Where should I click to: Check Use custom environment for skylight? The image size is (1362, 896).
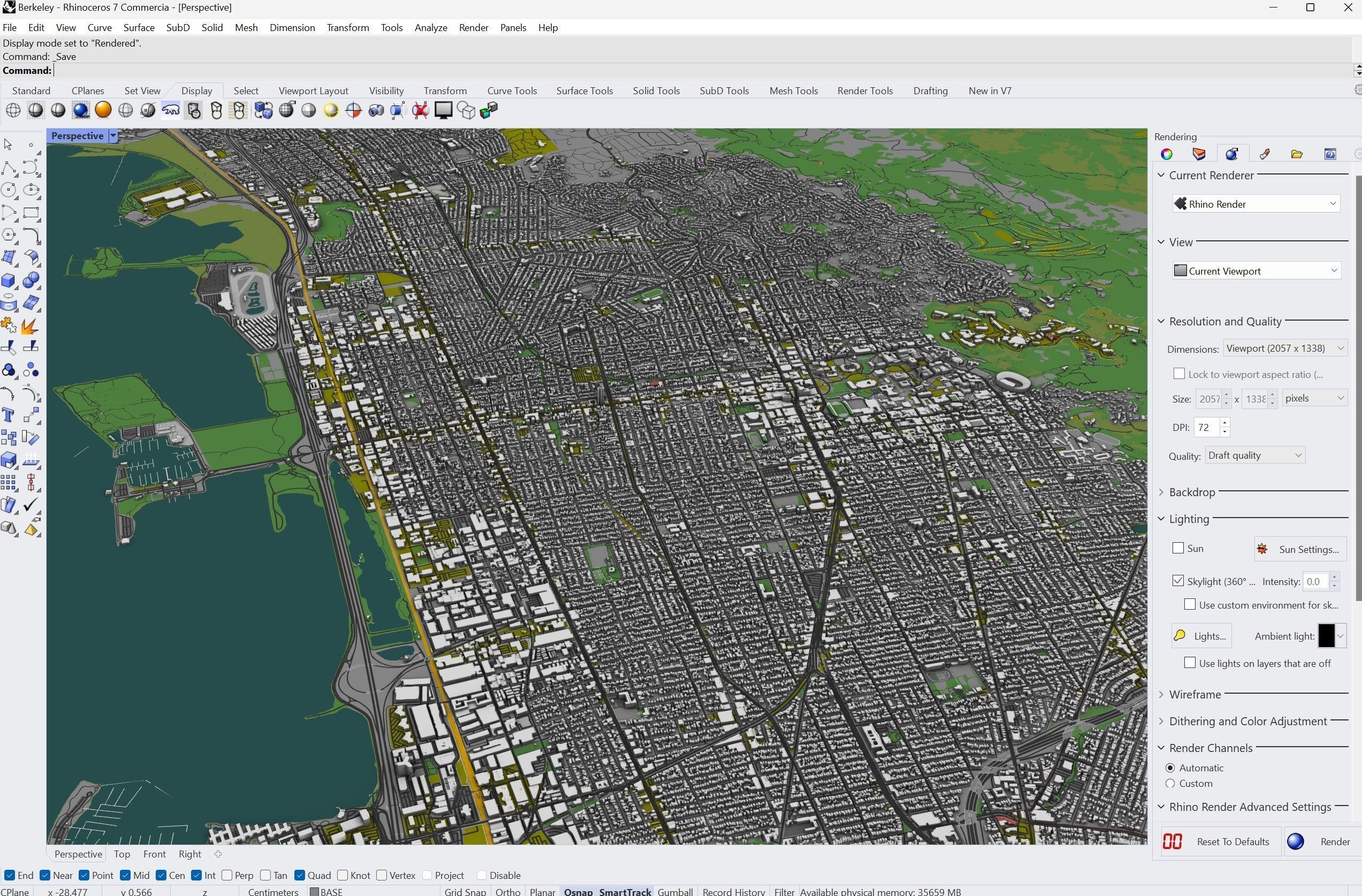pos(1190,605)
